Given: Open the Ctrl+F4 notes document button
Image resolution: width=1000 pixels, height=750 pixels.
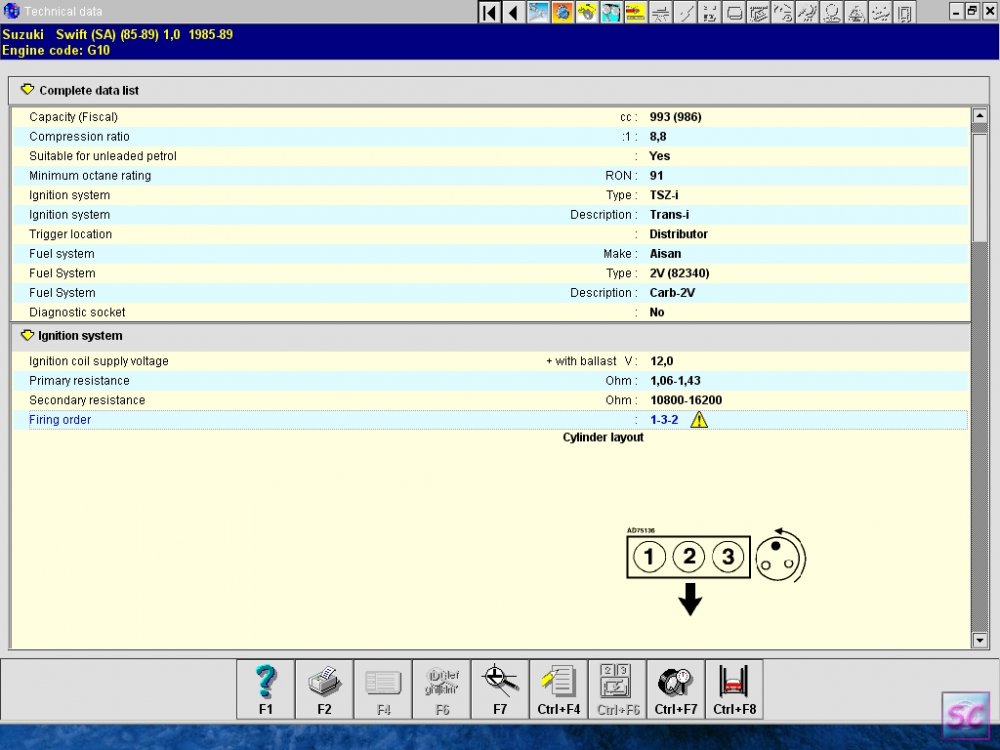Looking at the screenshot, I should point(559,689).
